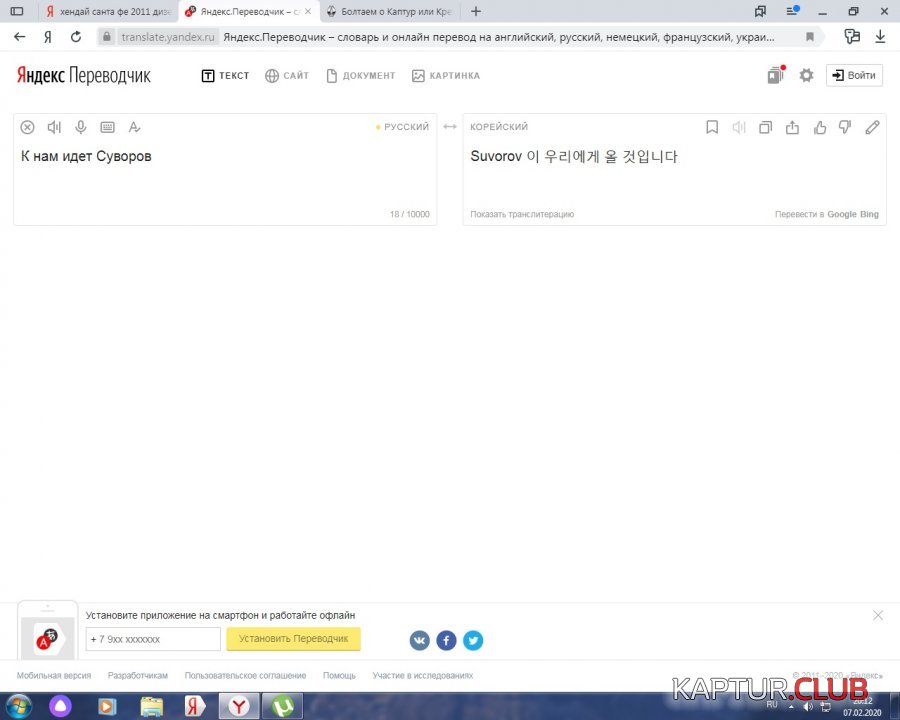
Task: Mark the translation as bad with thumbs down
Action: click(846, 127)
